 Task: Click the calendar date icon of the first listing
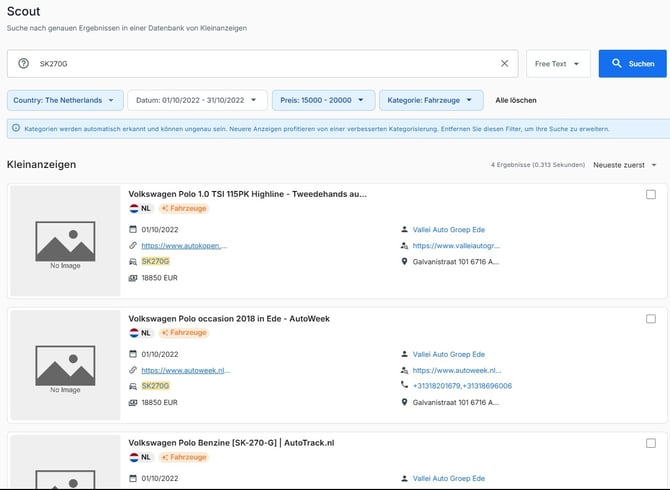[x=133, y=229]
